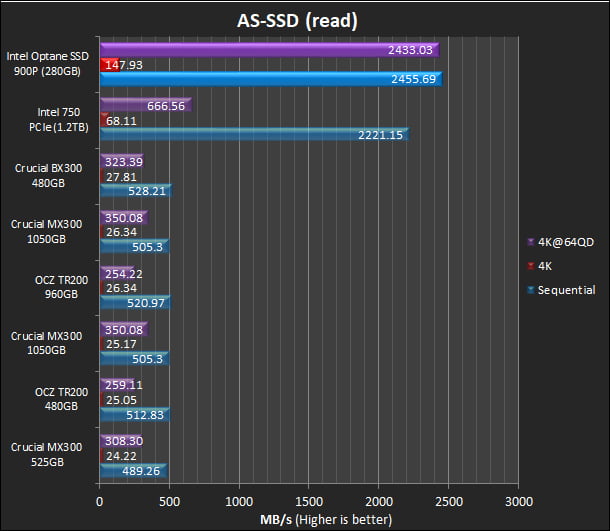Click the 500 axis tick label

click(x=169, y=501)
